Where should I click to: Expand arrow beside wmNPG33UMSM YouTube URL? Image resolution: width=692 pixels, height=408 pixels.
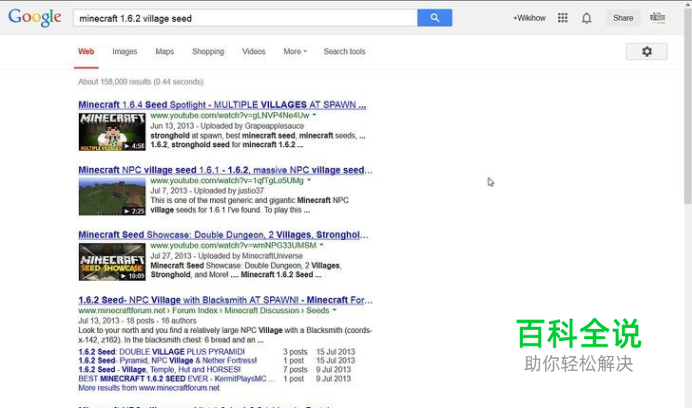tap(321, 245)
